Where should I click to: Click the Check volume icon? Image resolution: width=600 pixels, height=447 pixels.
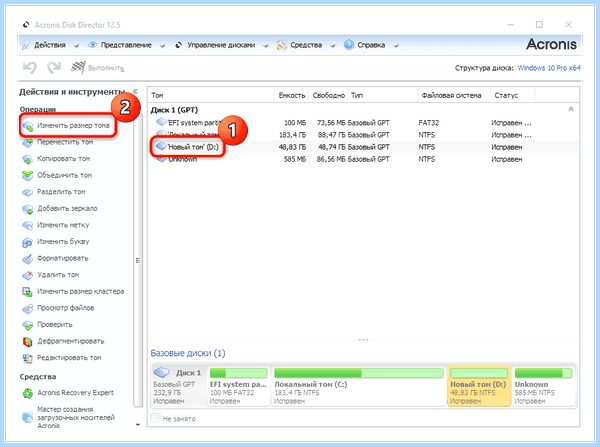28,325
